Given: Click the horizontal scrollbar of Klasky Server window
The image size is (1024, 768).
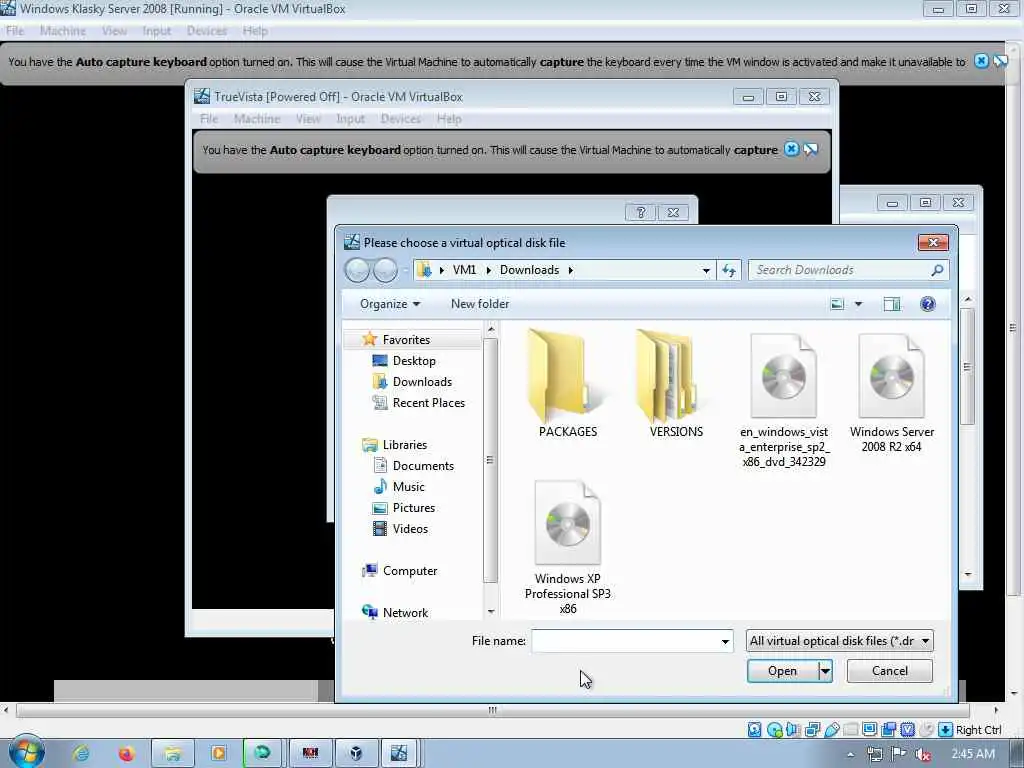Looking at the screenshot, I should coord(493,710).
